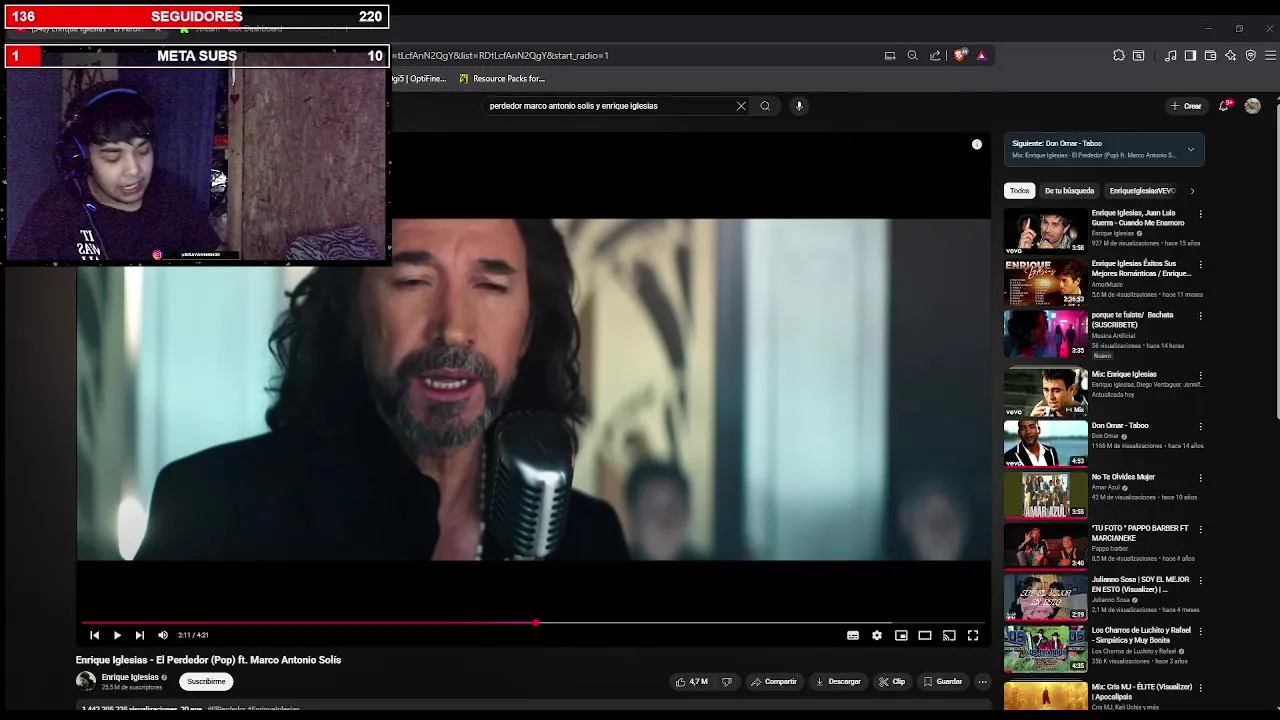Open Brave Wallet icon
Screen dimensions: 1280x720
click(x=1210, y=56)
